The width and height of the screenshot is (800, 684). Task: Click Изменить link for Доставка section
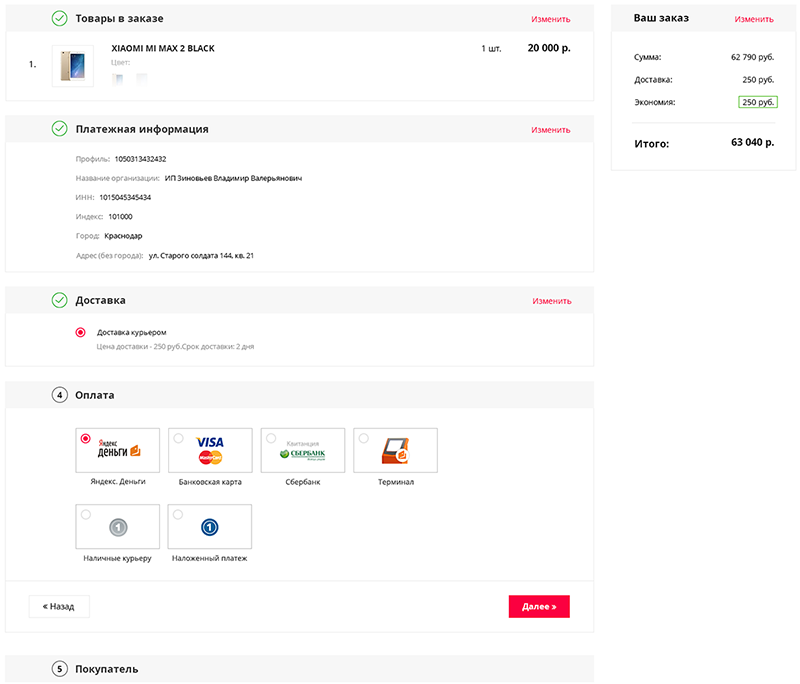[552, 301]
